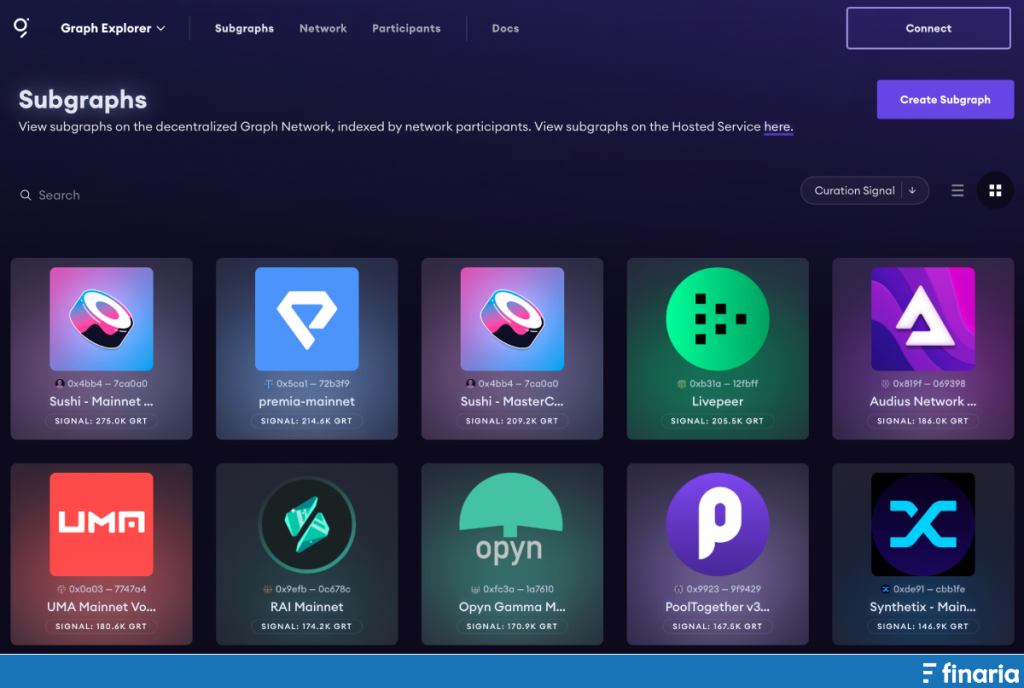1024x688 pixels.
Task: Open the Graph Explorer dropdown
Action: click(113, 28)
